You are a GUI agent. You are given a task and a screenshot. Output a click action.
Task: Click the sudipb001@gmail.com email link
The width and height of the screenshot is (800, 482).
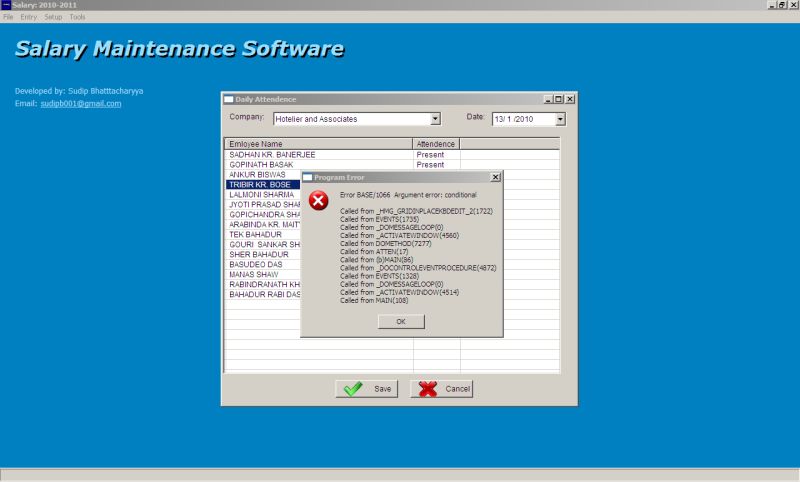click(x=81, y=103)
